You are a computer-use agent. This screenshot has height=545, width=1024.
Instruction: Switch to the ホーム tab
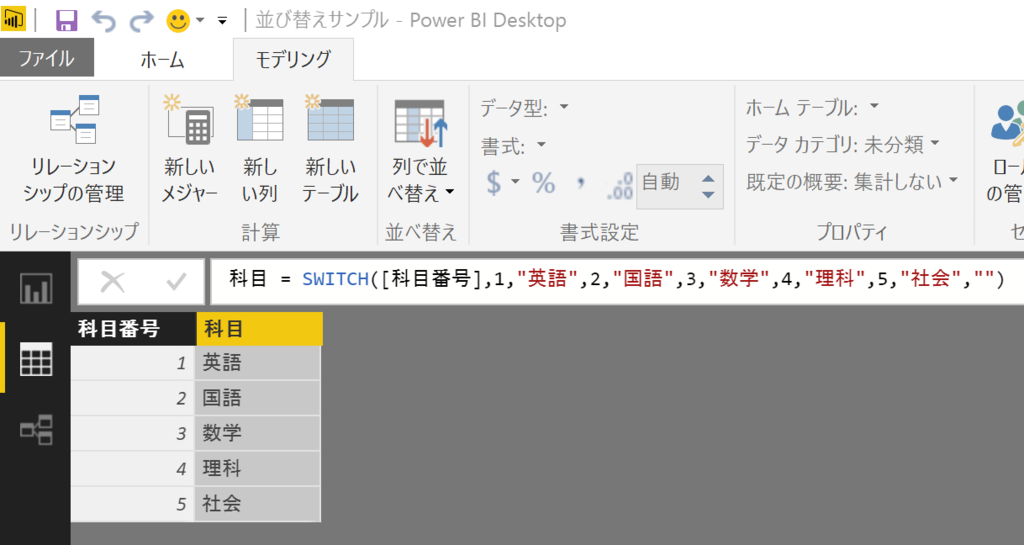pos(163,59)
